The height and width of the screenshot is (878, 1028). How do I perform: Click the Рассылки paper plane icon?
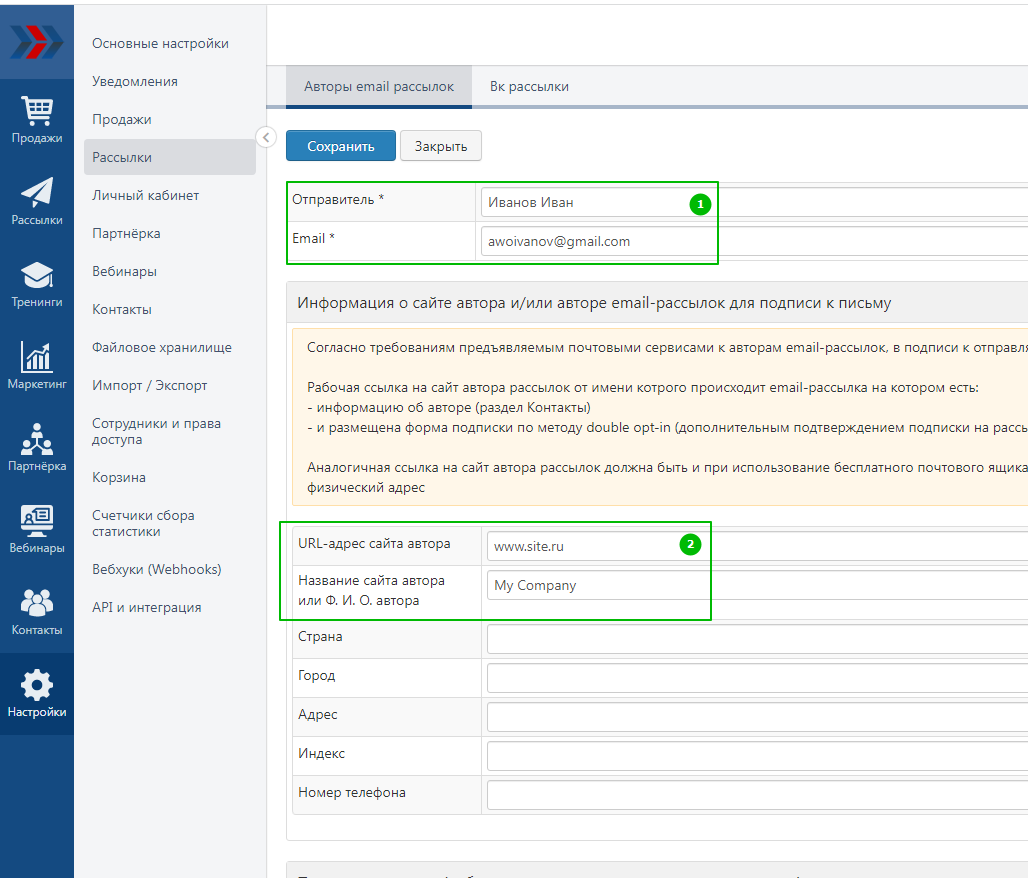tap(37, 192)
